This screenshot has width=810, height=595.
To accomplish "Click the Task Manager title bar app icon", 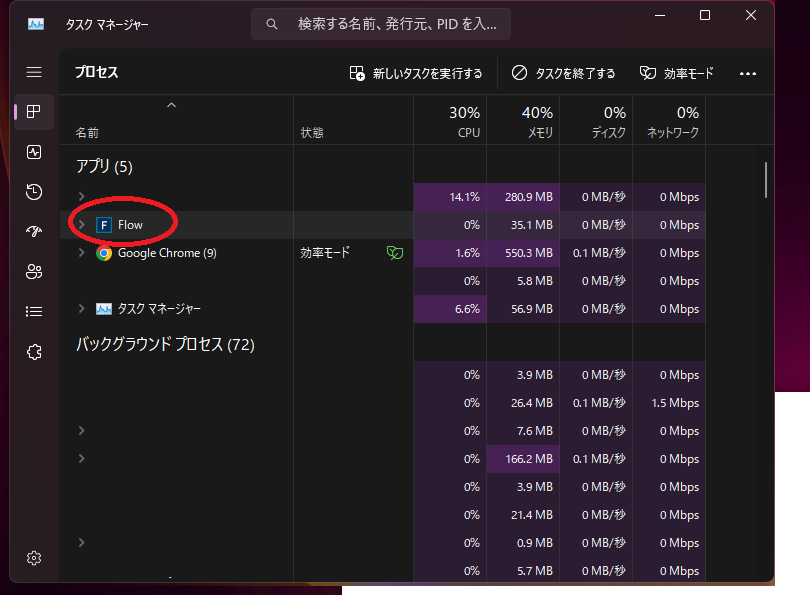I will coord(36,24).
